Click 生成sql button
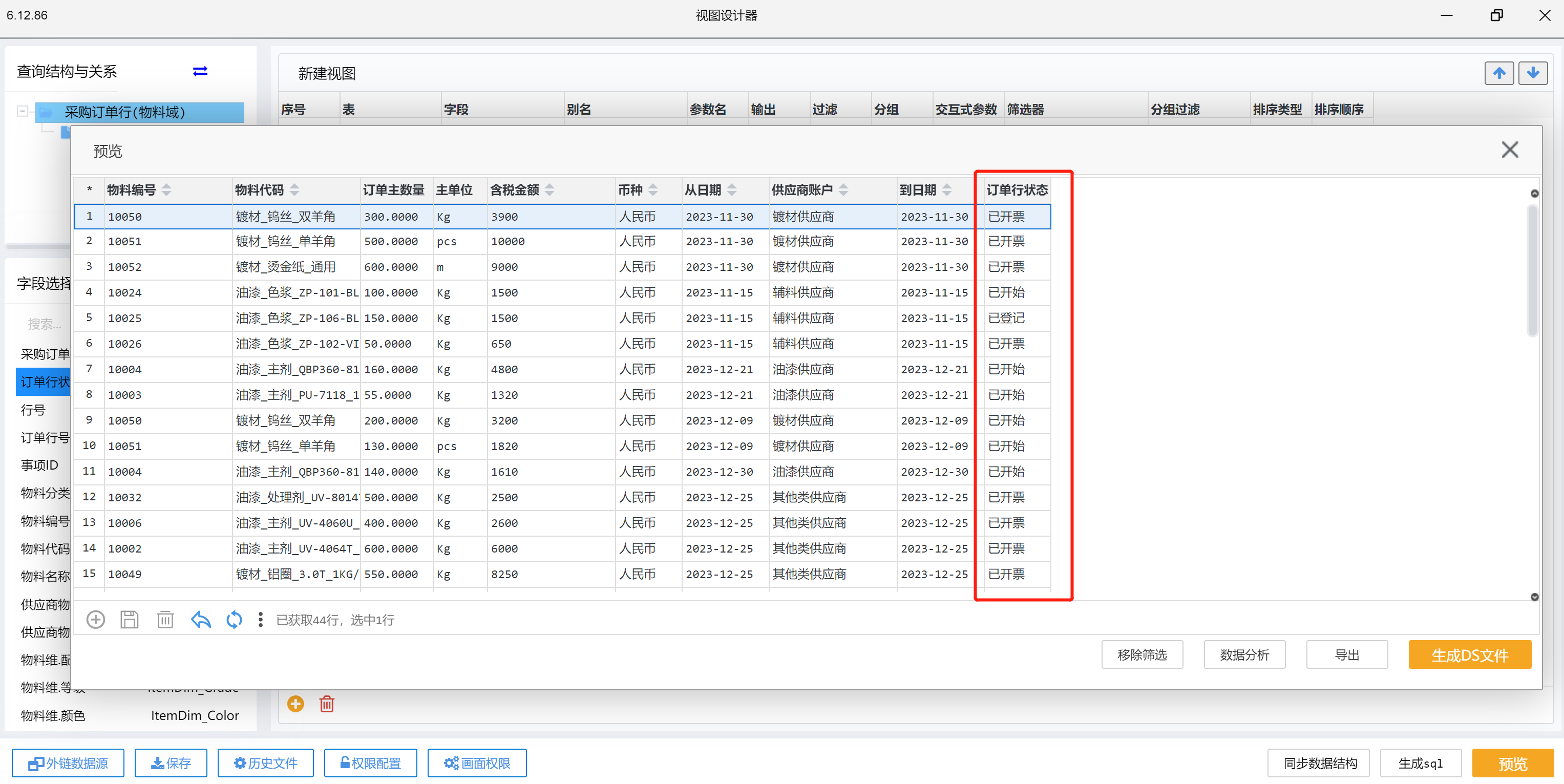Viewport: 1564px width, 784px height. coord(1421,762)
